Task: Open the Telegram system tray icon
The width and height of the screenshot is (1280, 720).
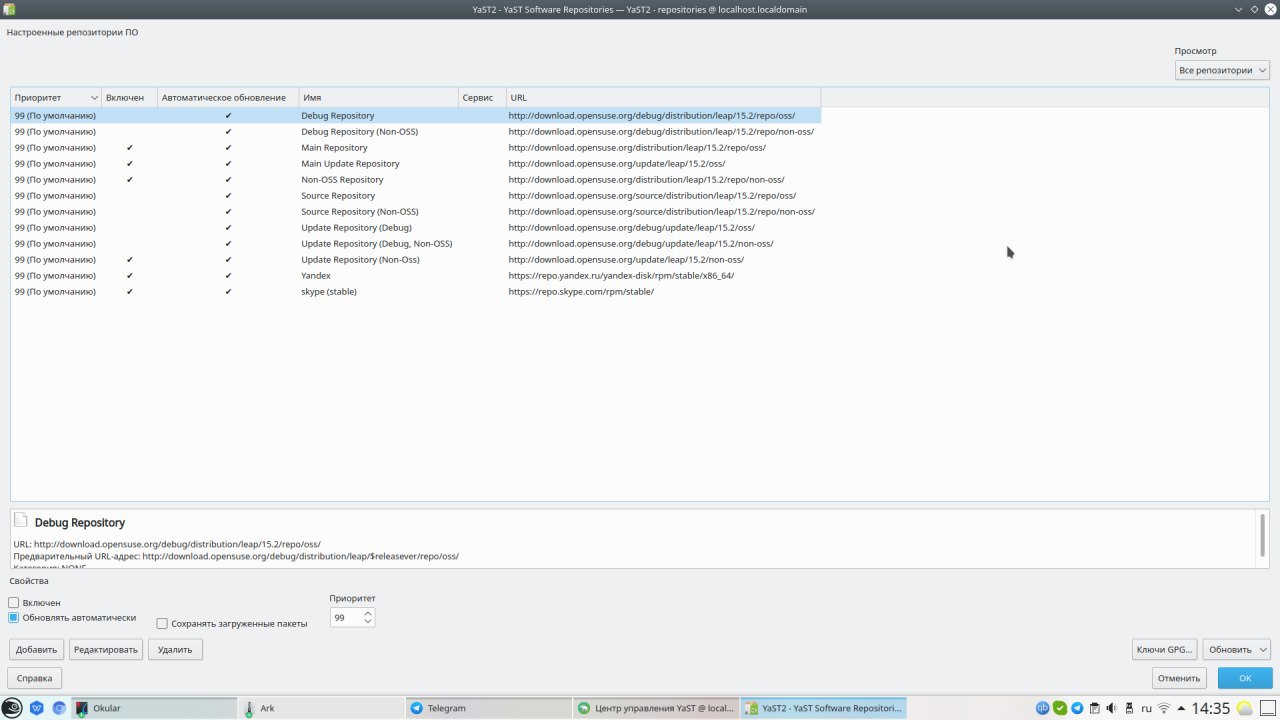Action: tap(1077, 708)
